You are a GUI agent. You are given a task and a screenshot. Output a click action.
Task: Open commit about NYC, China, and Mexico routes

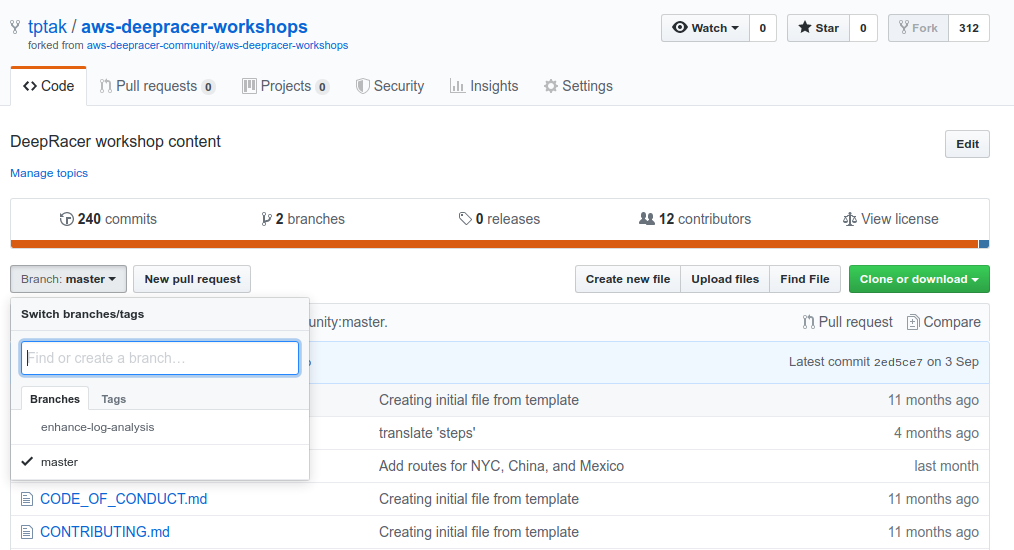pos(501,466)
